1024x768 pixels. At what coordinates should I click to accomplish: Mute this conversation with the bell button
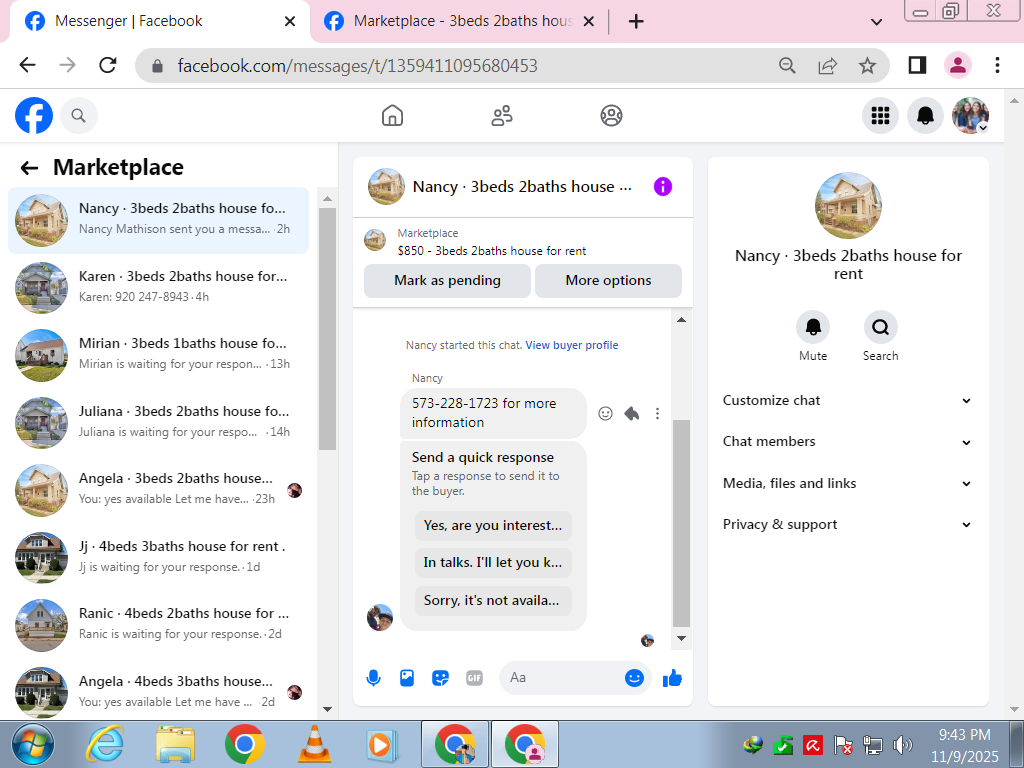click(813, 327)
